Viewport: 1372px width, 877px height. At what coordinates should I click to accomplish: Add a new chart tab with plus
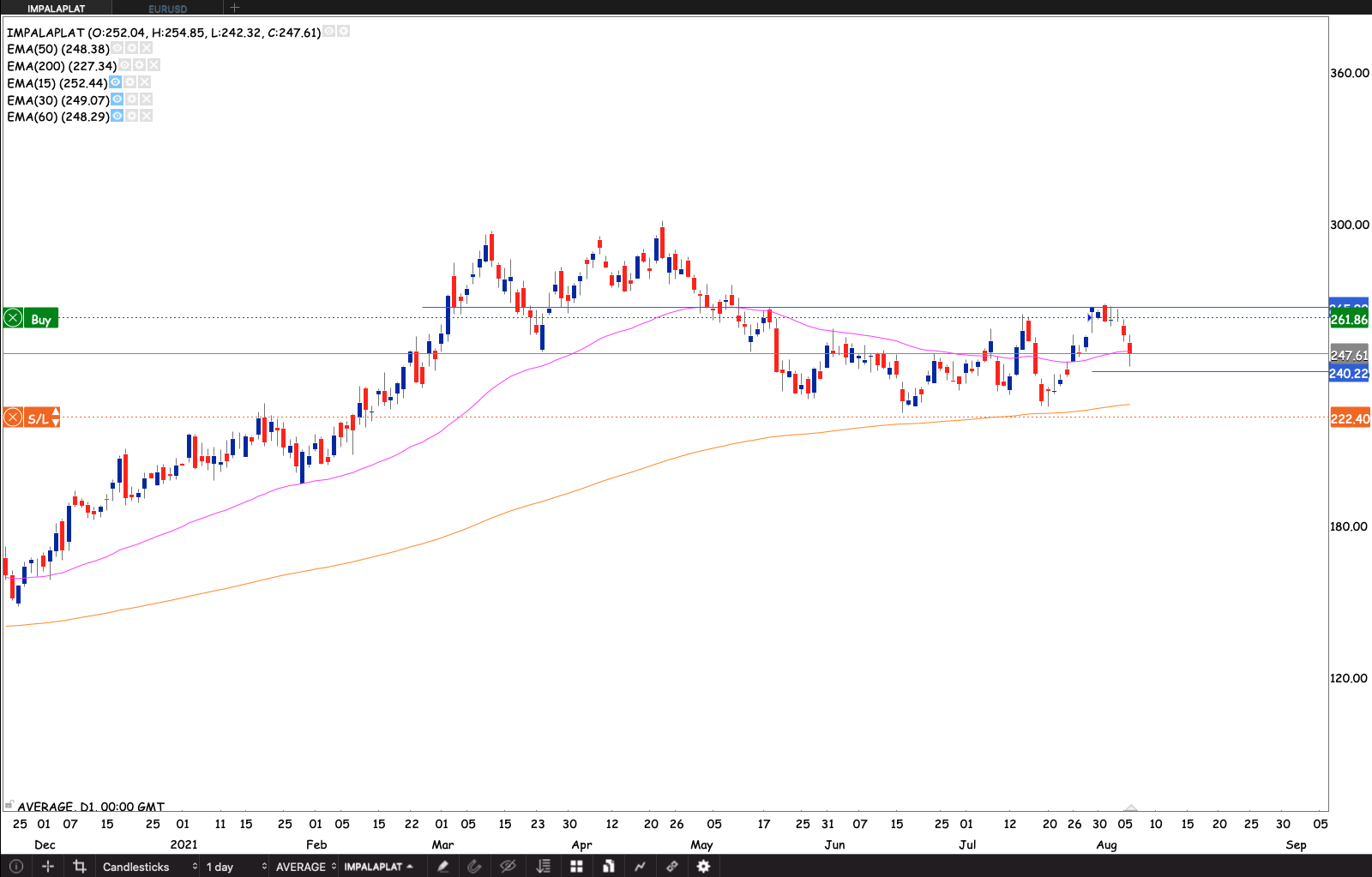[235, 8]
